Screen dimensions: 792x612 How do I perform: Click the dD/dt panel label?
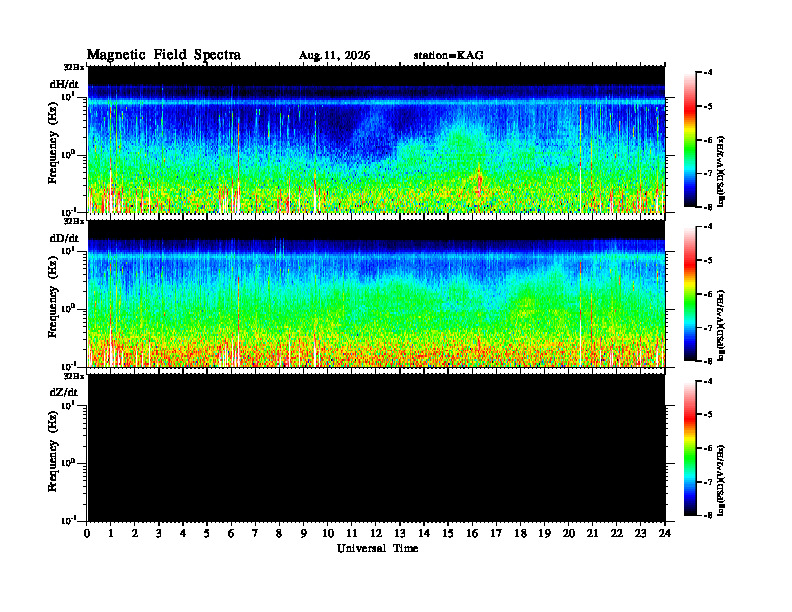click(64, 238)
